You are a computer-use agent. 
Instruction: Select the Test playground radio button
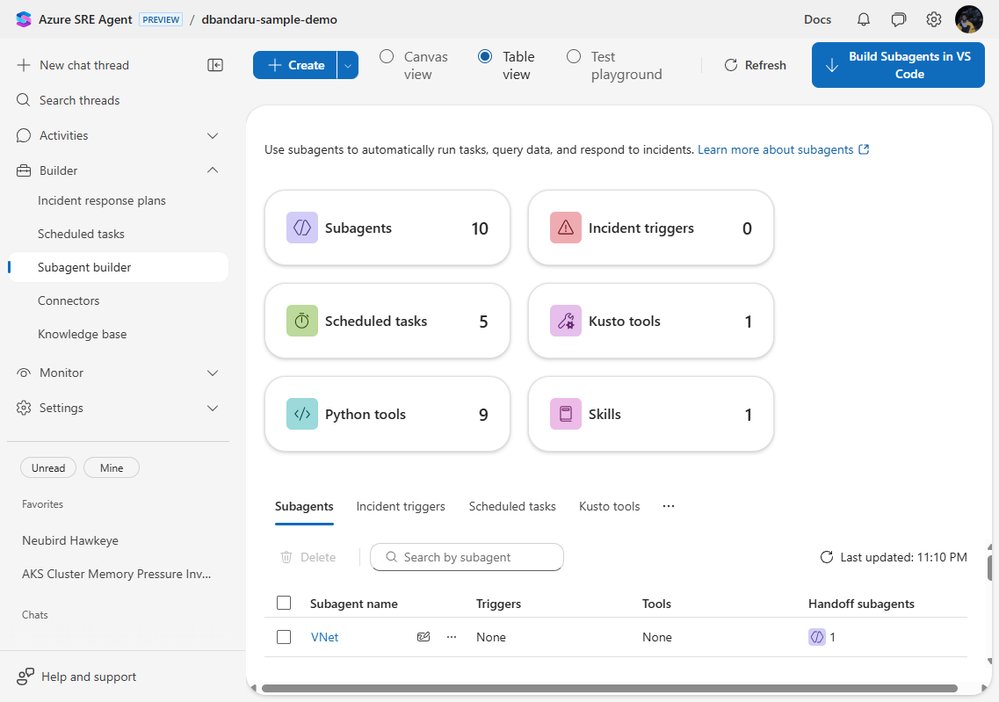pyautogui.click(x=574, y=56)
